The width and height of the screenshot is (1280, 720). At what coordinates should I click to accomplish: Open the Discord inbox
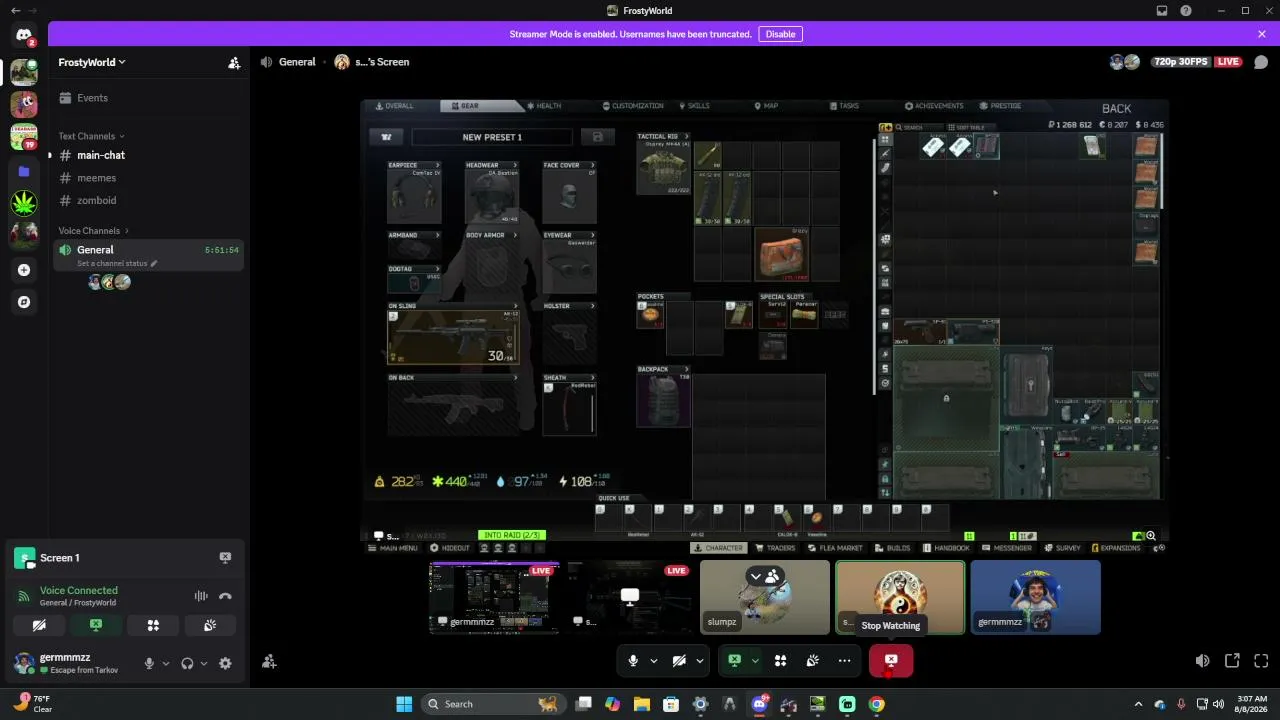tap(1162, 11)
